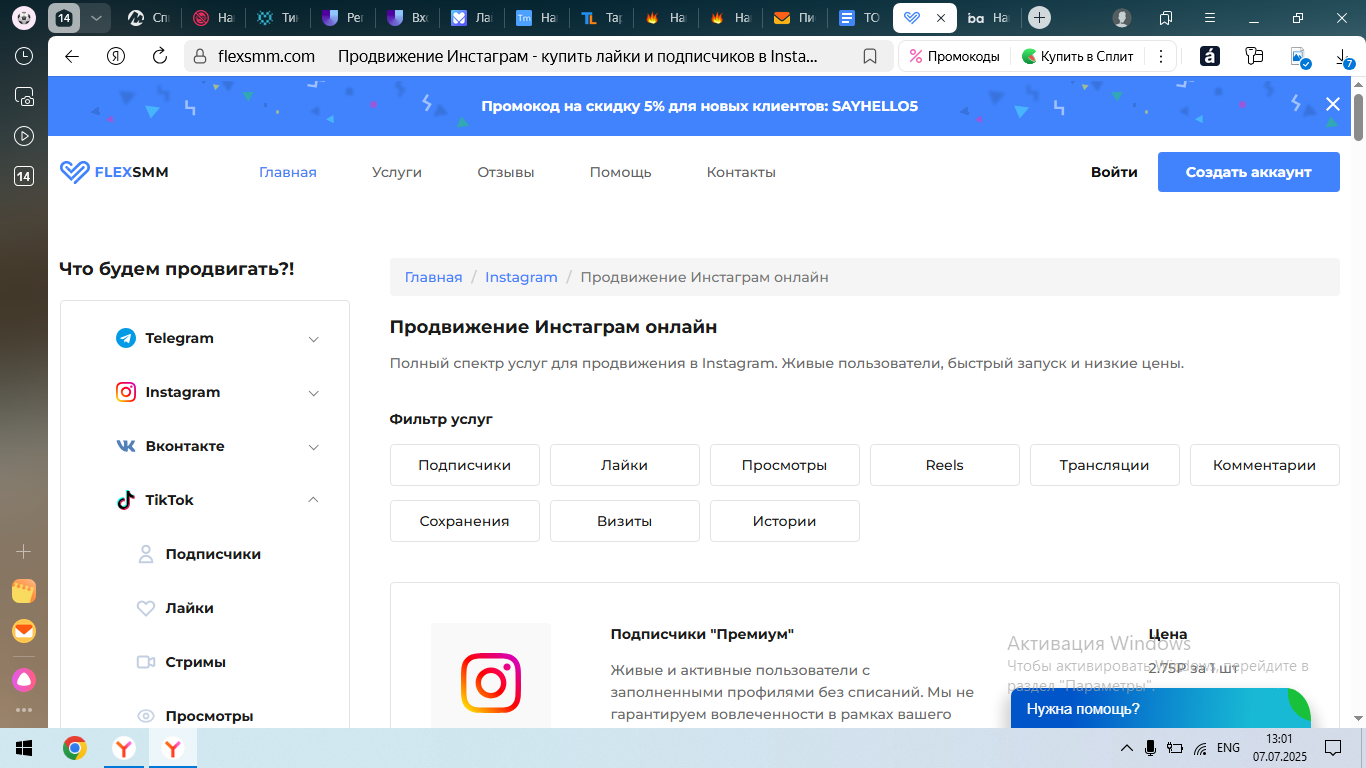This screenshot has height=768, width=1366.
Task: Filter services by Просмотры
Action: pos(785,465)
